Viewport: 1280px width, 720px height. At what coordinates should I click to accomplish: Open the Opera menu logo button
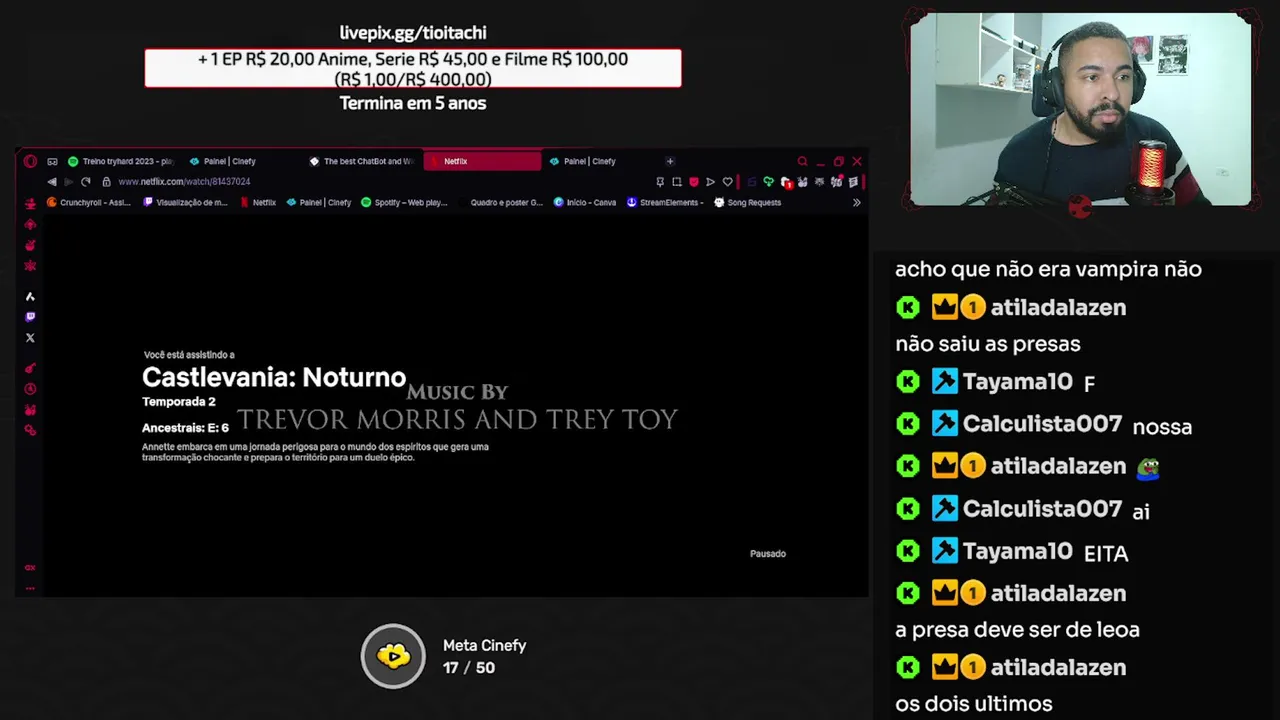[30, 161]
